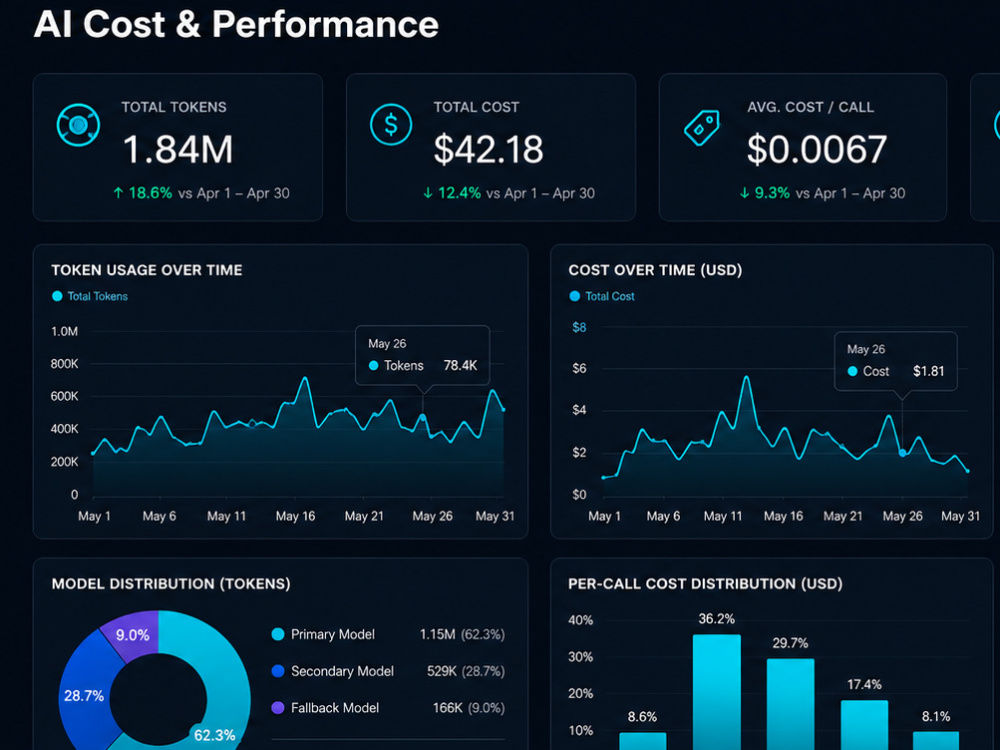The height and width of the screenshot is (750, 1000).
Task: Click the May 26 marker on token chart
Action: pos(422,418)
